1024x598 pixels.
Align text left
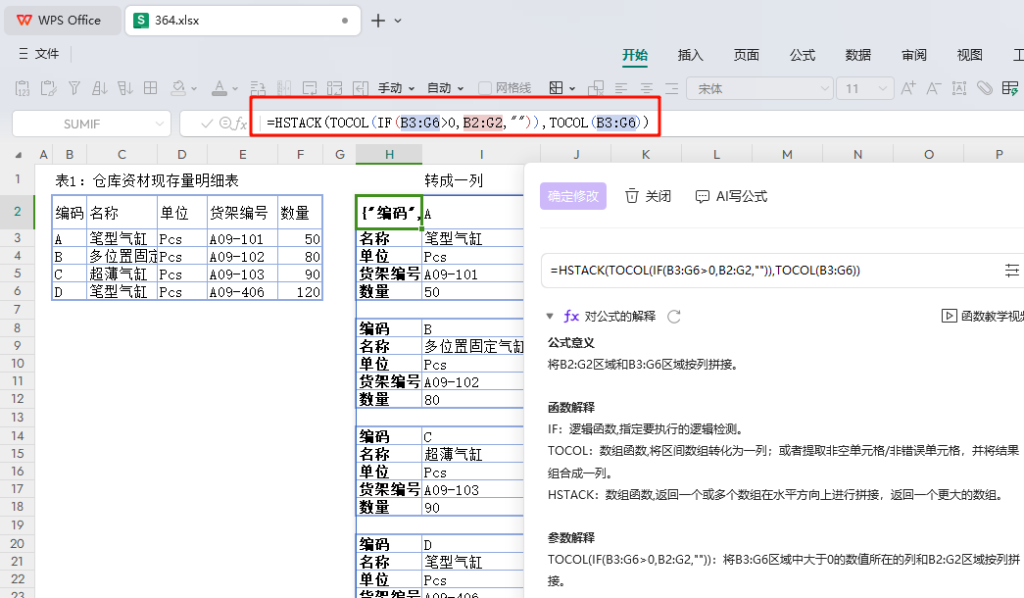[x=621, y=88]
